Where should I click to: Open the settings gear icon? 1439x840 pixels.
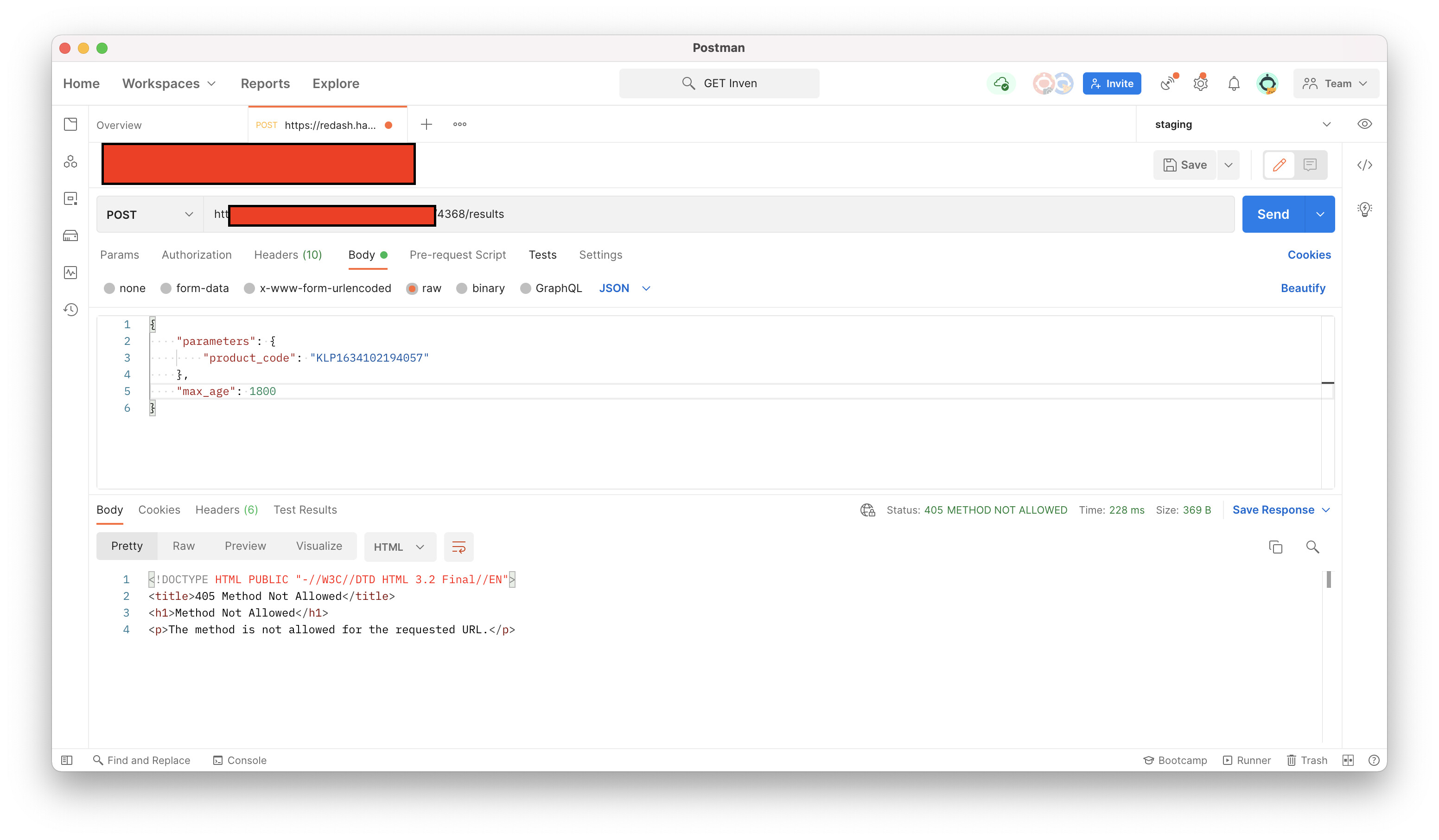[x=1200, y=83]
